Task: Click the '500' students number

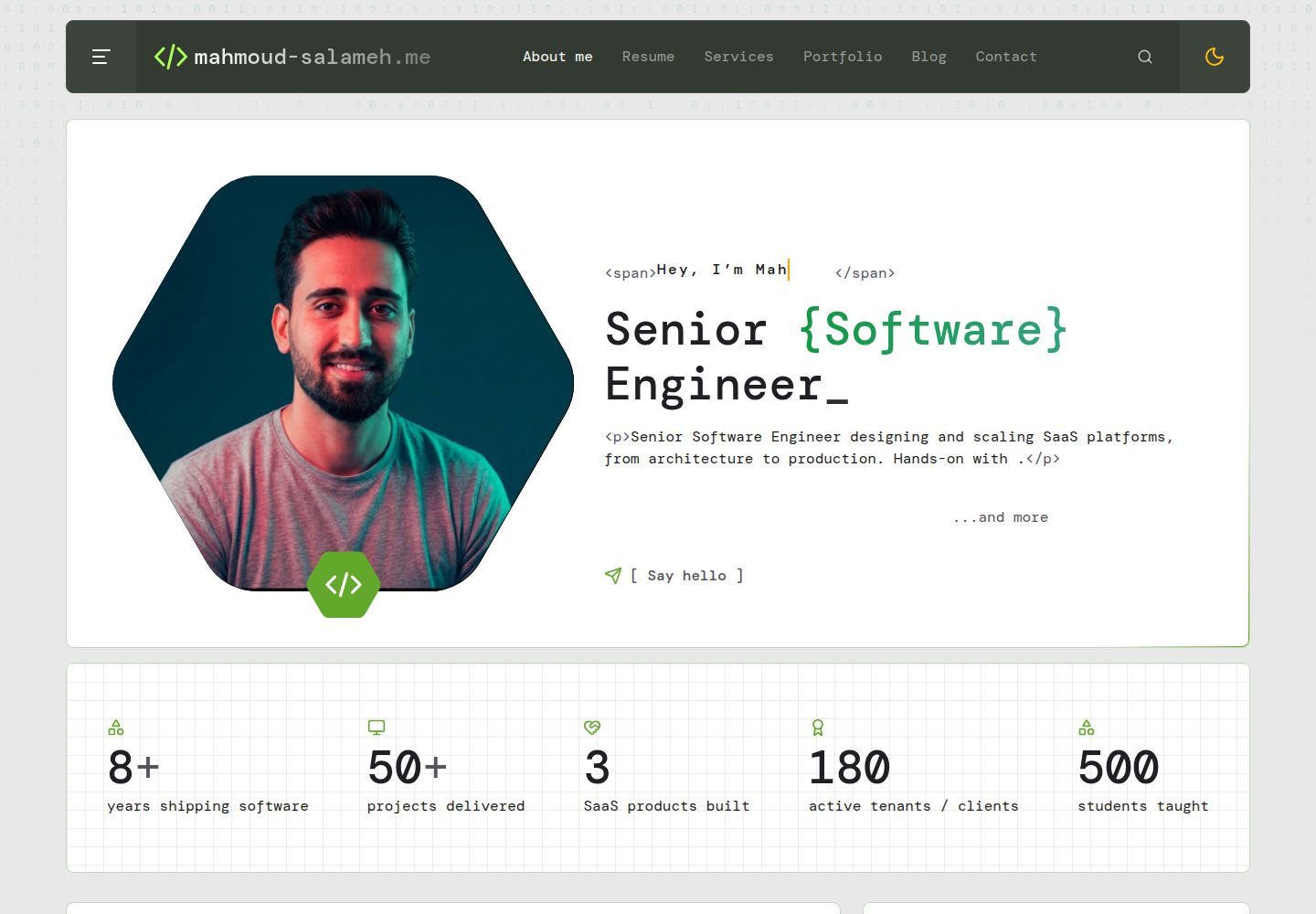Action: click(1119, 767)
